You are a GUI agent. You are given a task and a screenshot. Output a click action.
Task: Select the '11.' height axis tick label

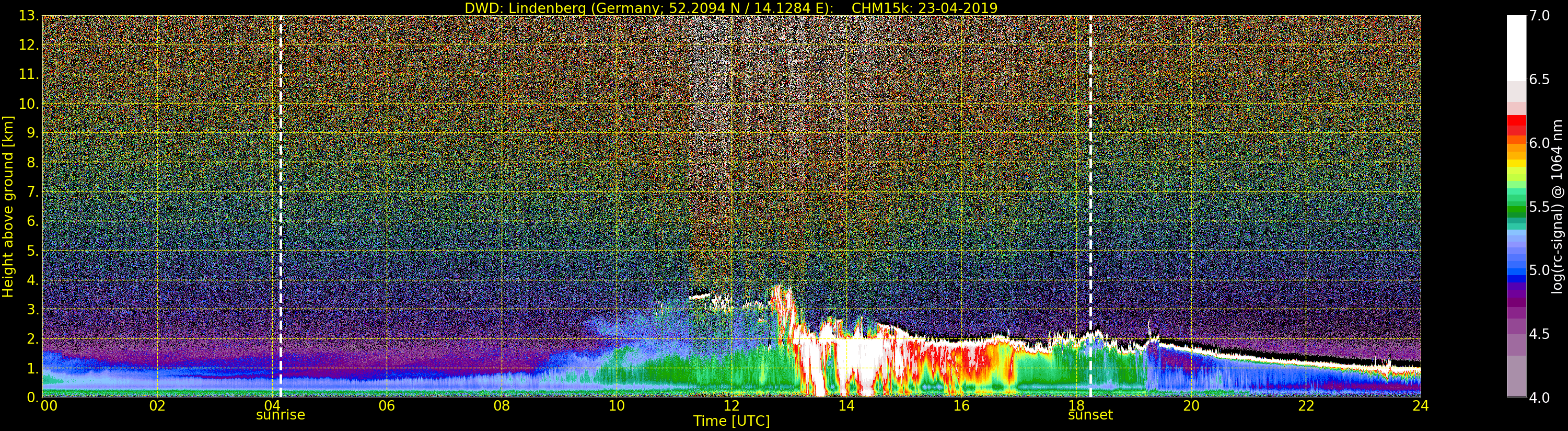(x=29, y=75)
